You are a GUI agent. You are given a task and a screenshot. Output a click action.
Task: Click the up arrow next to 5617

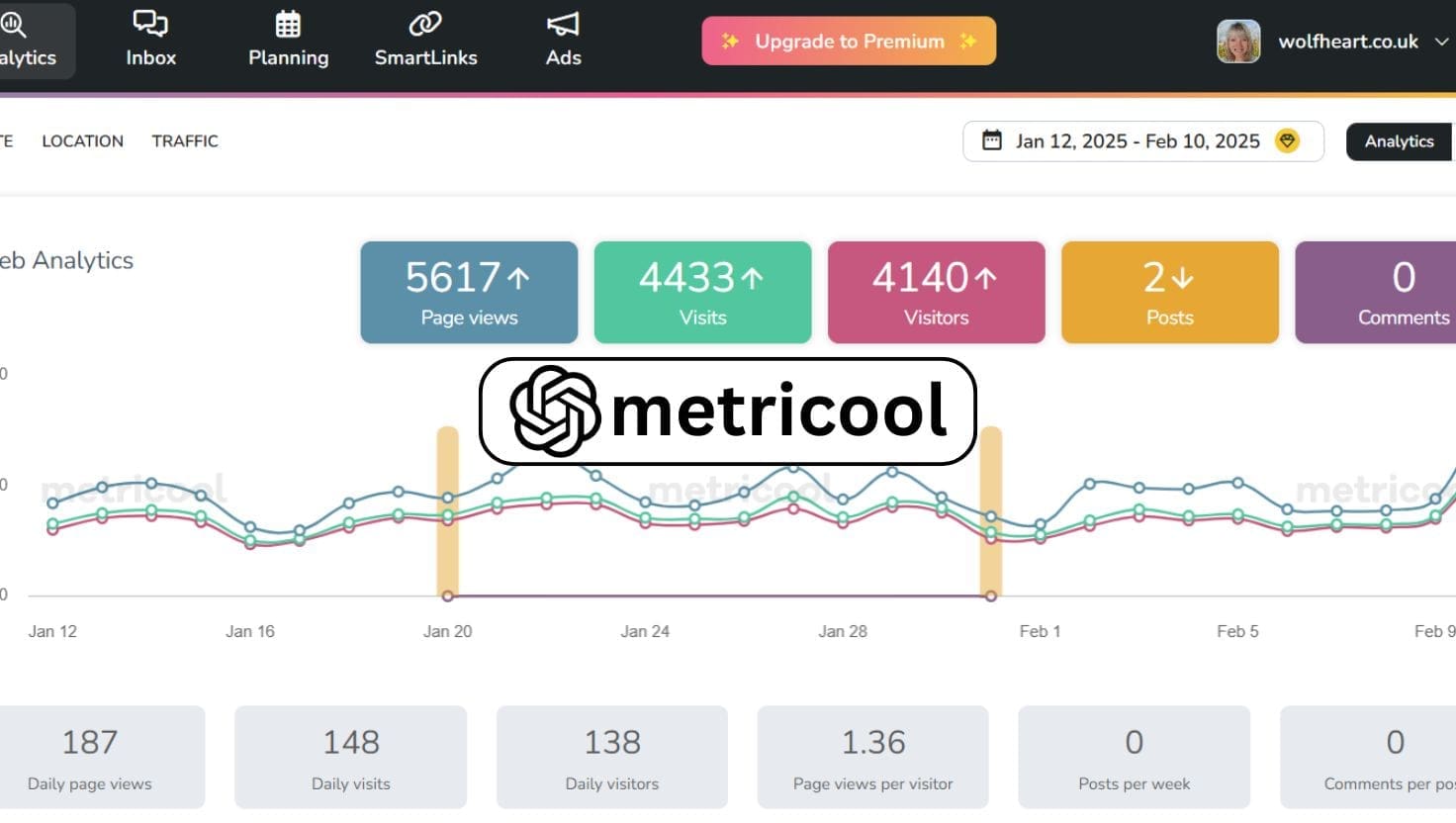(518, 279)
